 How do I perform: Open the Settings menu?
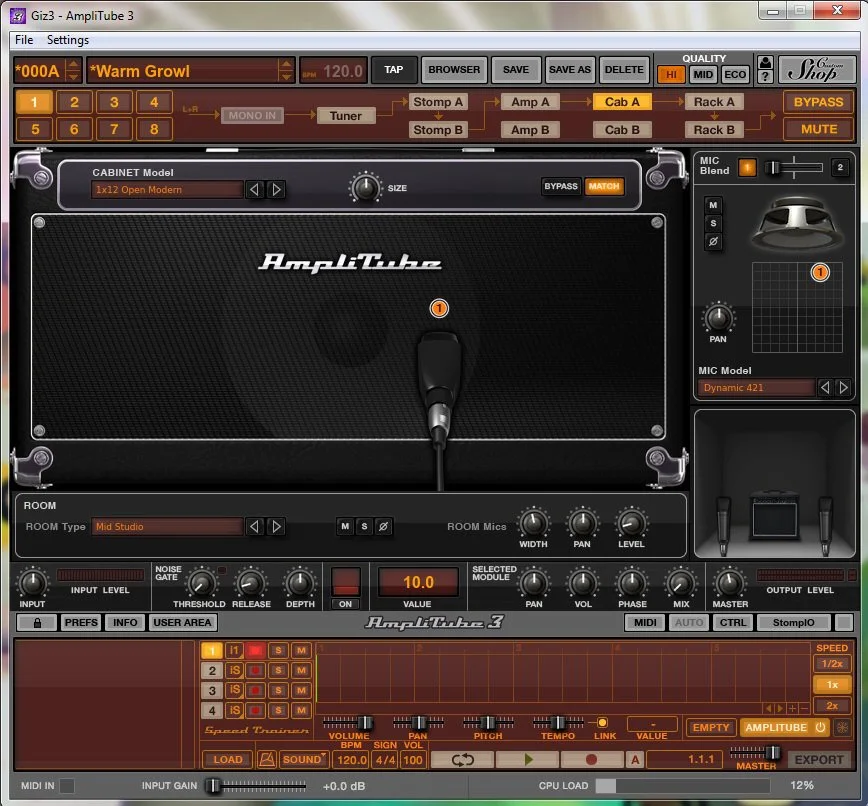coord(68,40)
